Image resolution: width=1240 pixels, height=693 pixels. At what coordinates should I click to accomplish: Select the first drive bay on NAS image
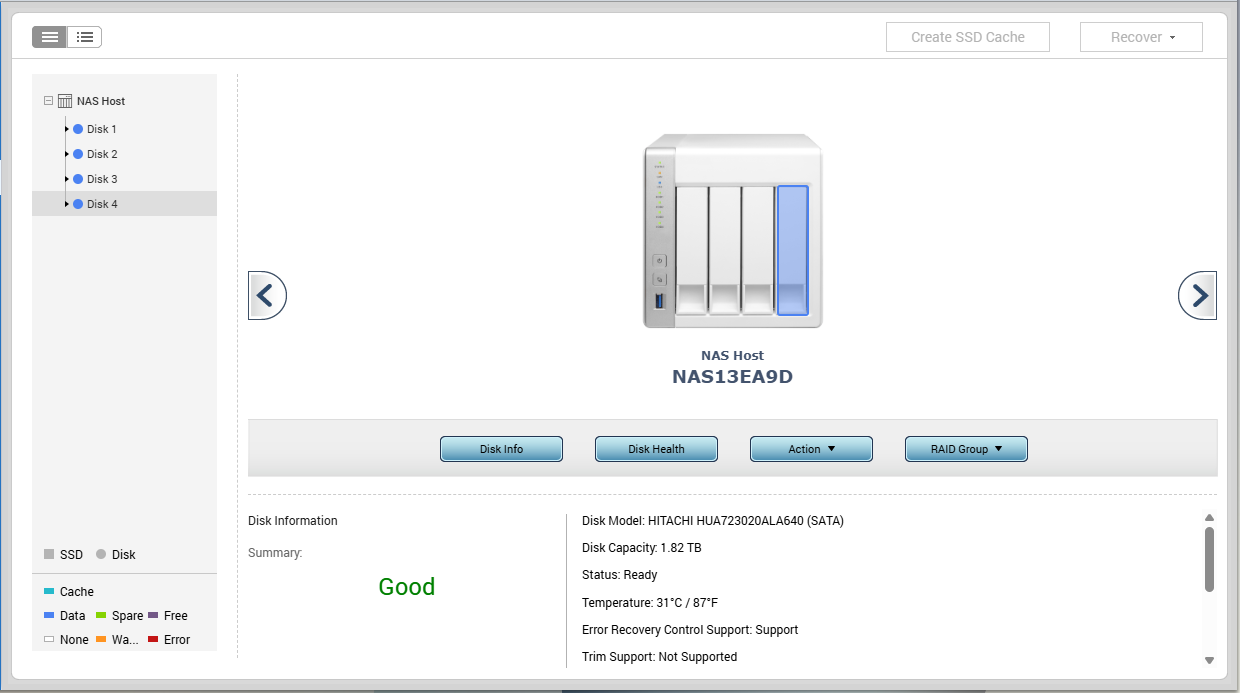click(x=691, y=250)
